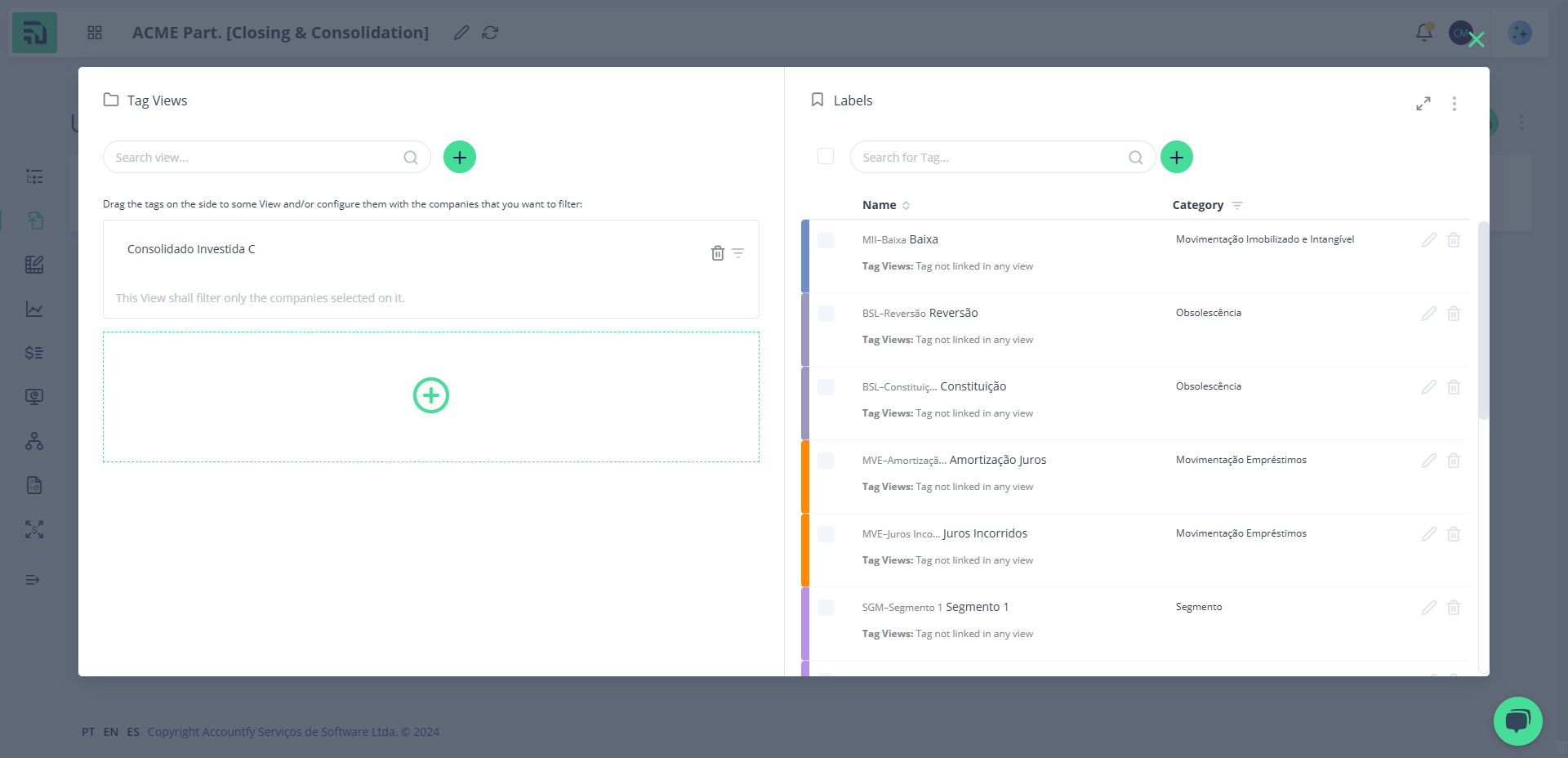
Task: Open the sidebar list view icon
Action: (x=34, y=176)
